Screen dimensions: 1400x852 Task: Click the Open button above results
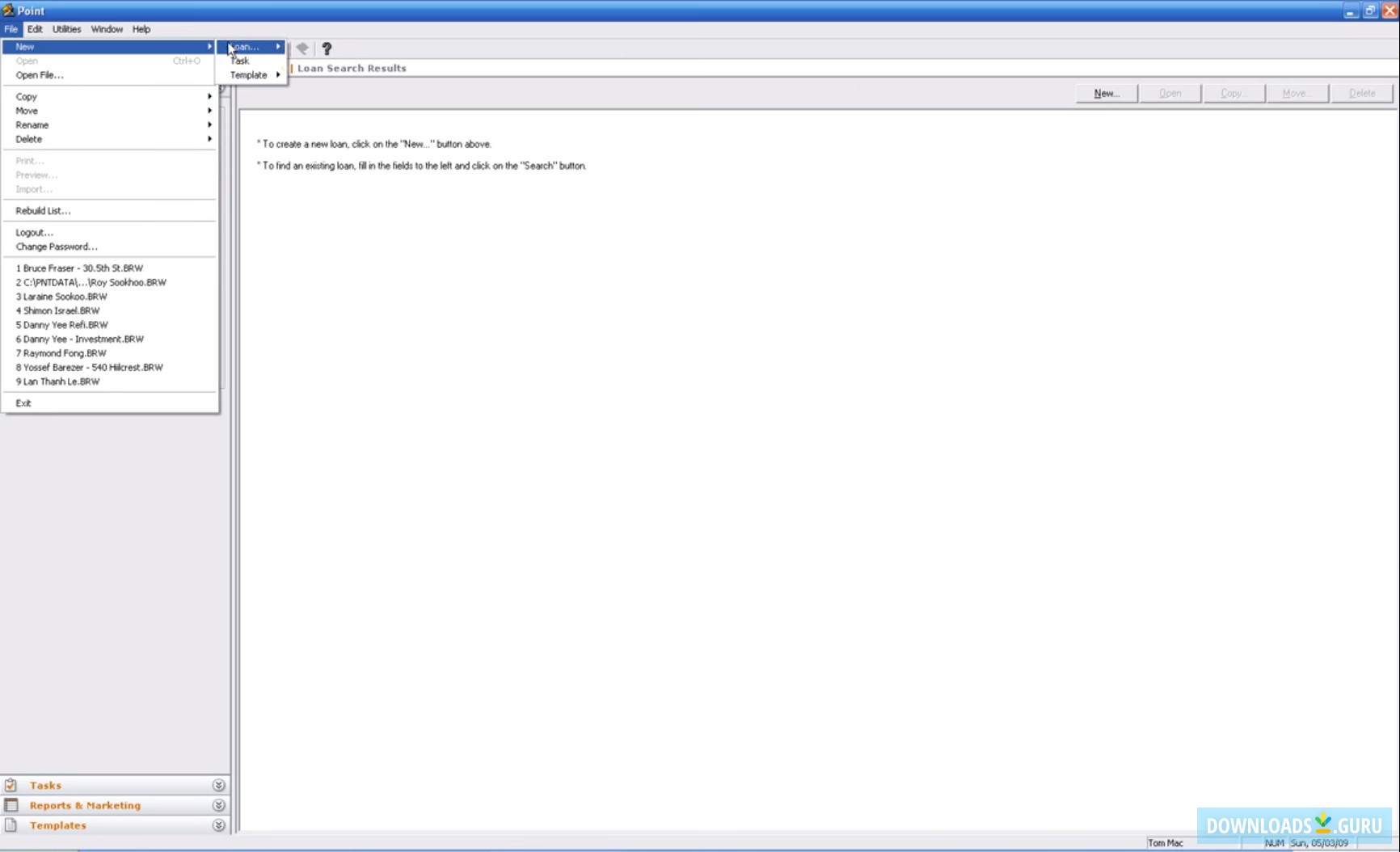pyautogui.click(x=1170, y=93)
